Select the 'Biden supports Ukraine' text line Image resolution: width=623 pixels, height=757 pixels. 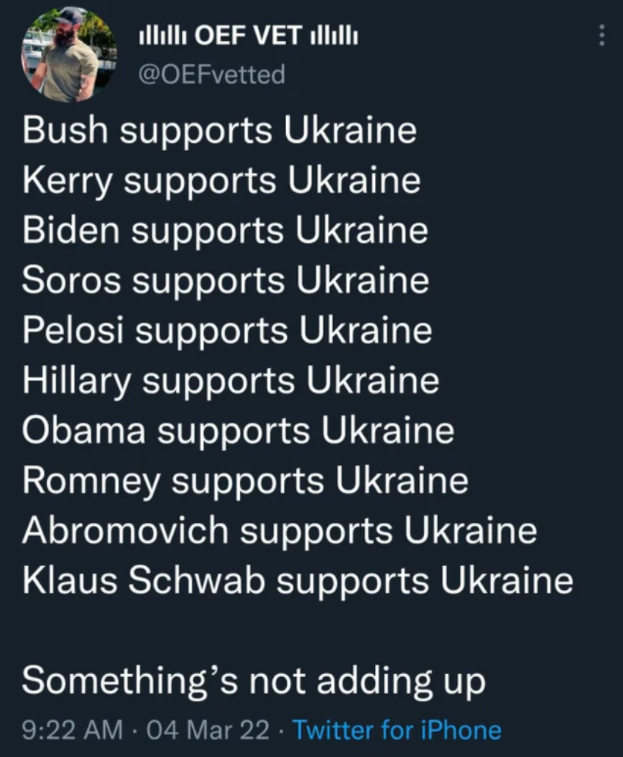pyautogui.click(x=225, y=231)
